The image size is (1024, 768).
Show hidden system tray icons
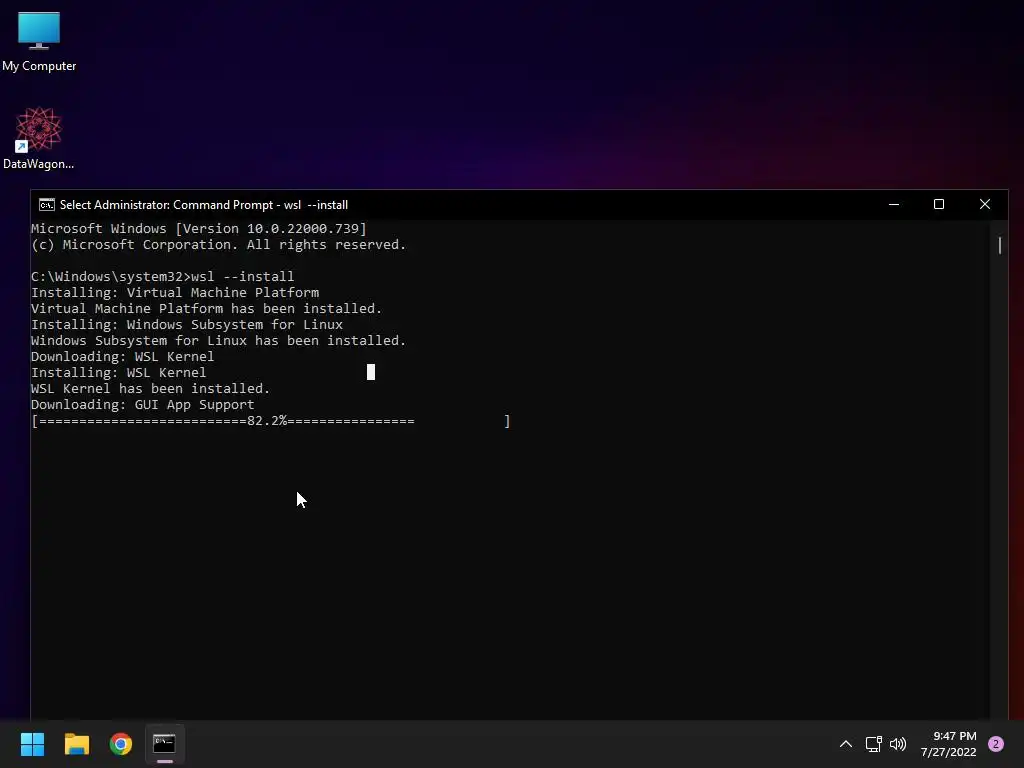click(846, 744)
